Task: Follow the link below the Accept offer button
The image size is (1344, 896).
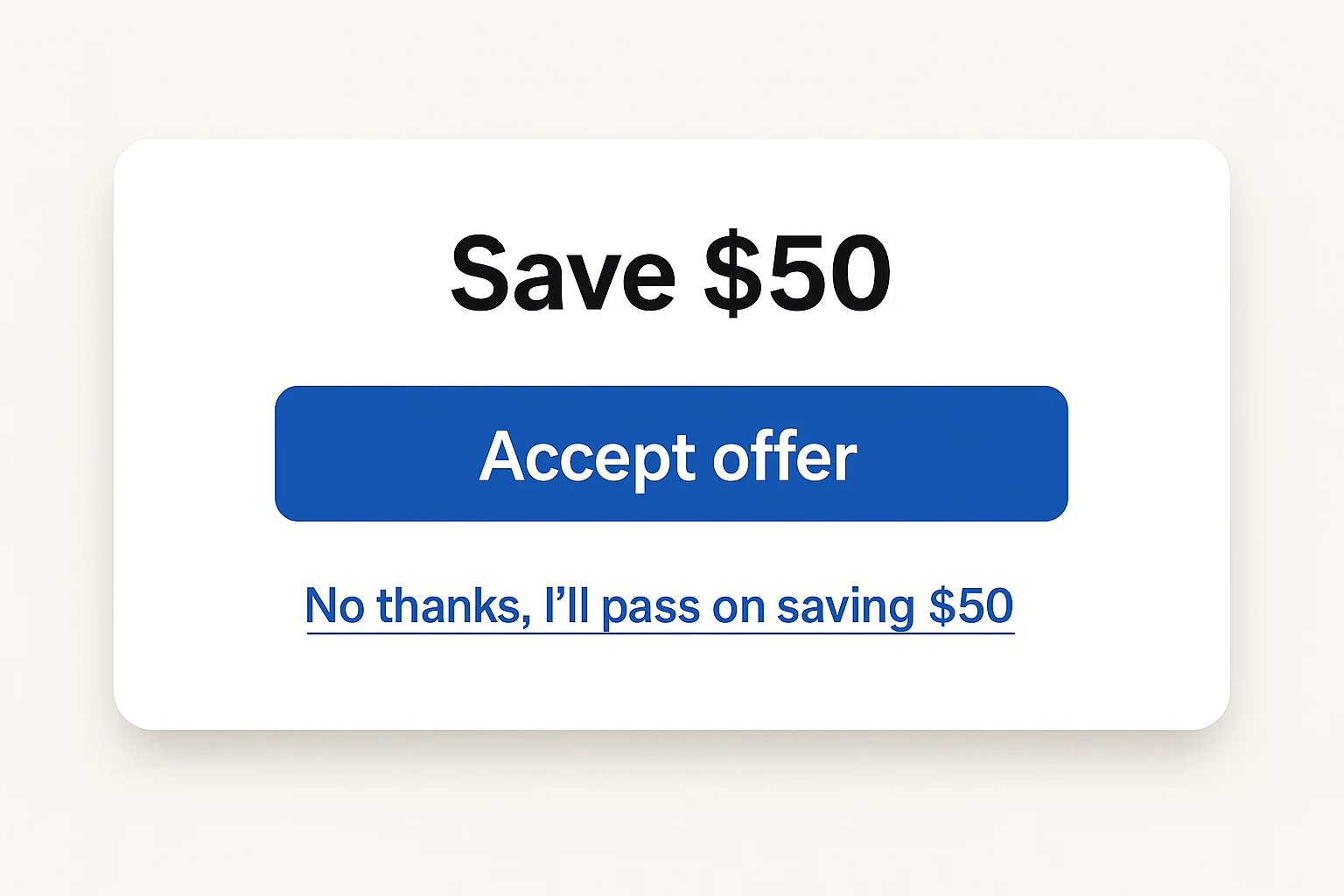Action: pyautogui.click(x=659, y=605)
